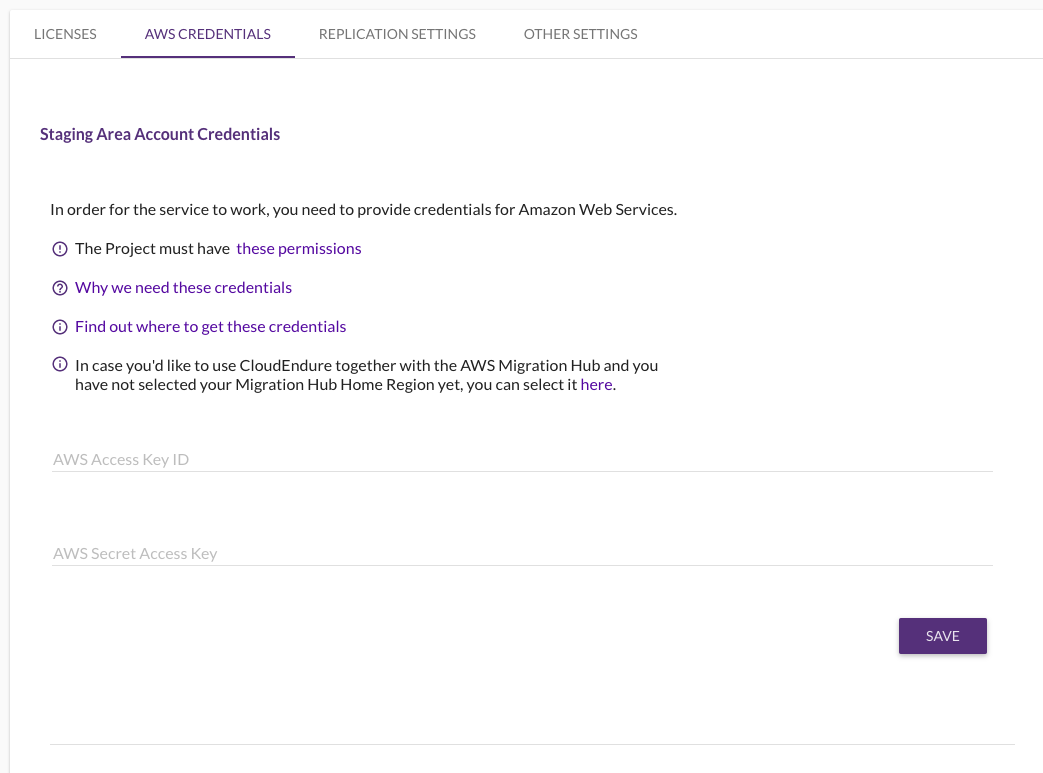Open 'Find out where to get these credentials'
1043x773 pixels.
point(210,327)
